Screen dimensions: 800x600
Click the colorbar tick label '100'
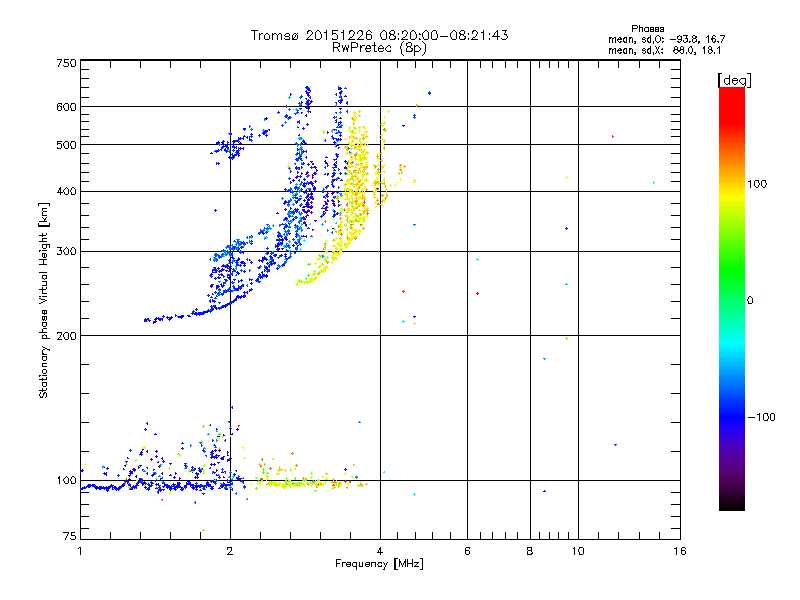pyautogui.click(x=757, y=184)
